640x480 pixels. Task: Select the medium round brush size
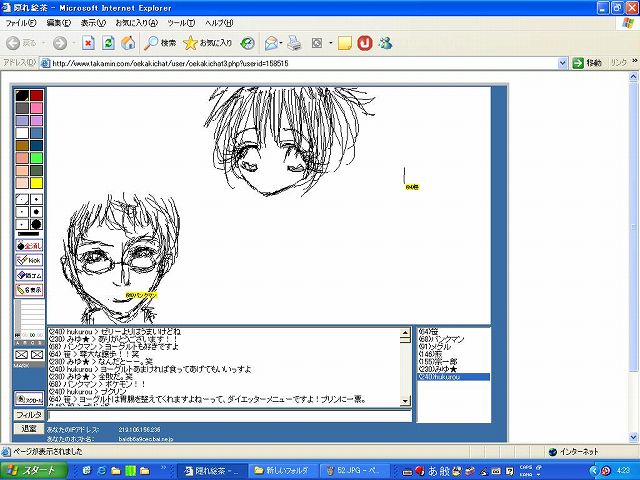[x=36, y=212]
